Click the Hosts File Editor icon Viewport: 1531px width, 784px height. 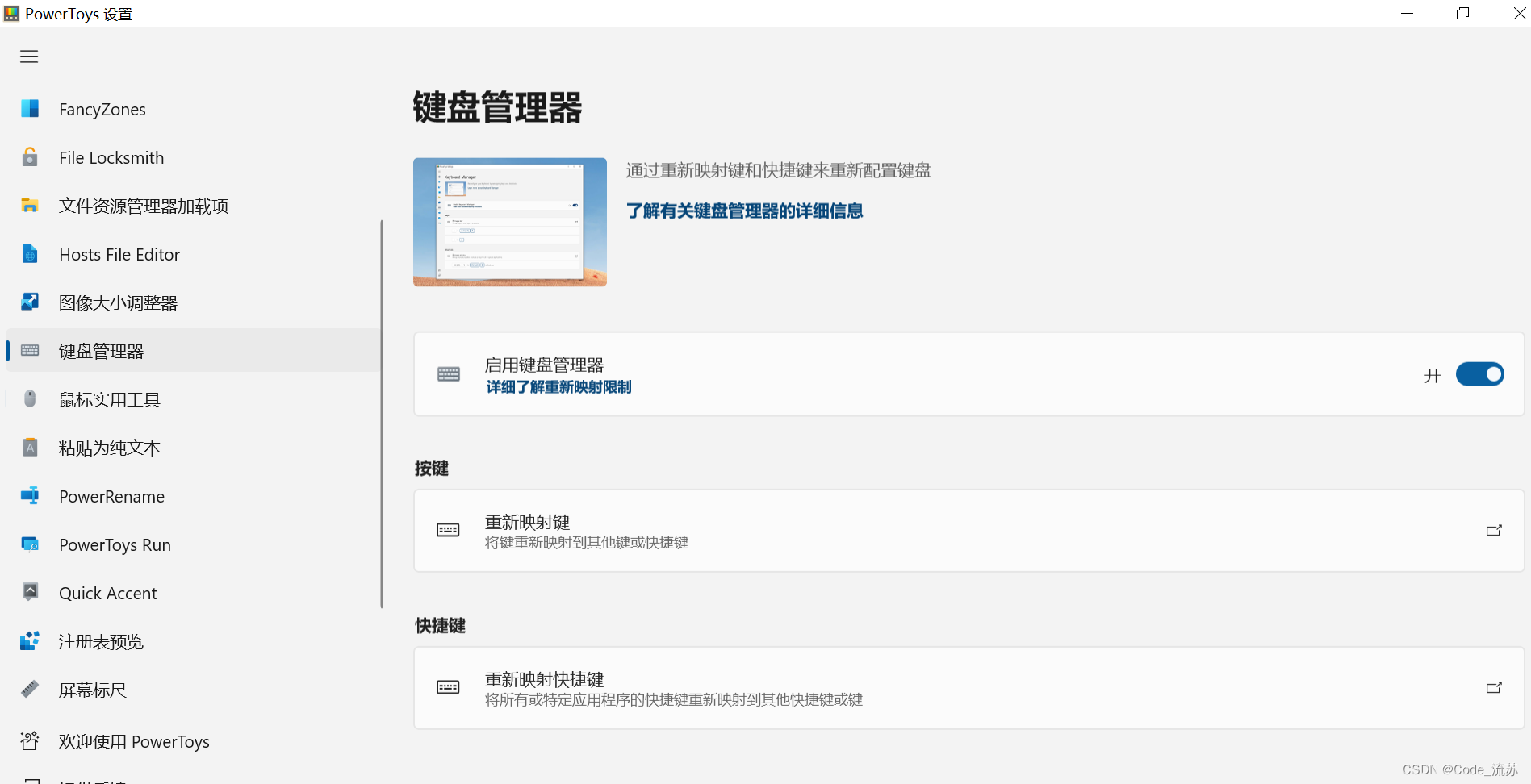[x=30, y=254]
